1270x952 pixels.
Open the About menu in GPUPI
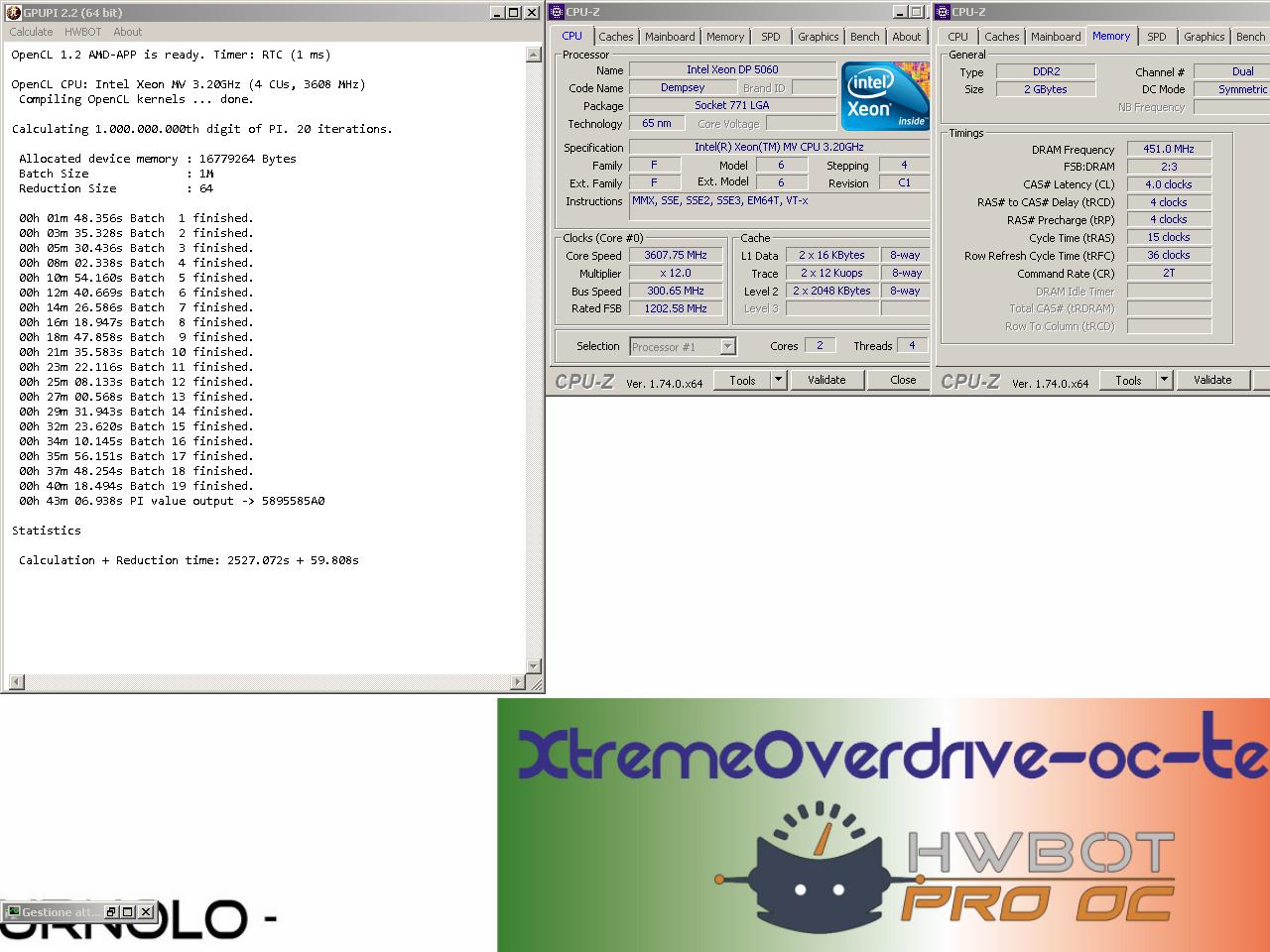point(127,32)
